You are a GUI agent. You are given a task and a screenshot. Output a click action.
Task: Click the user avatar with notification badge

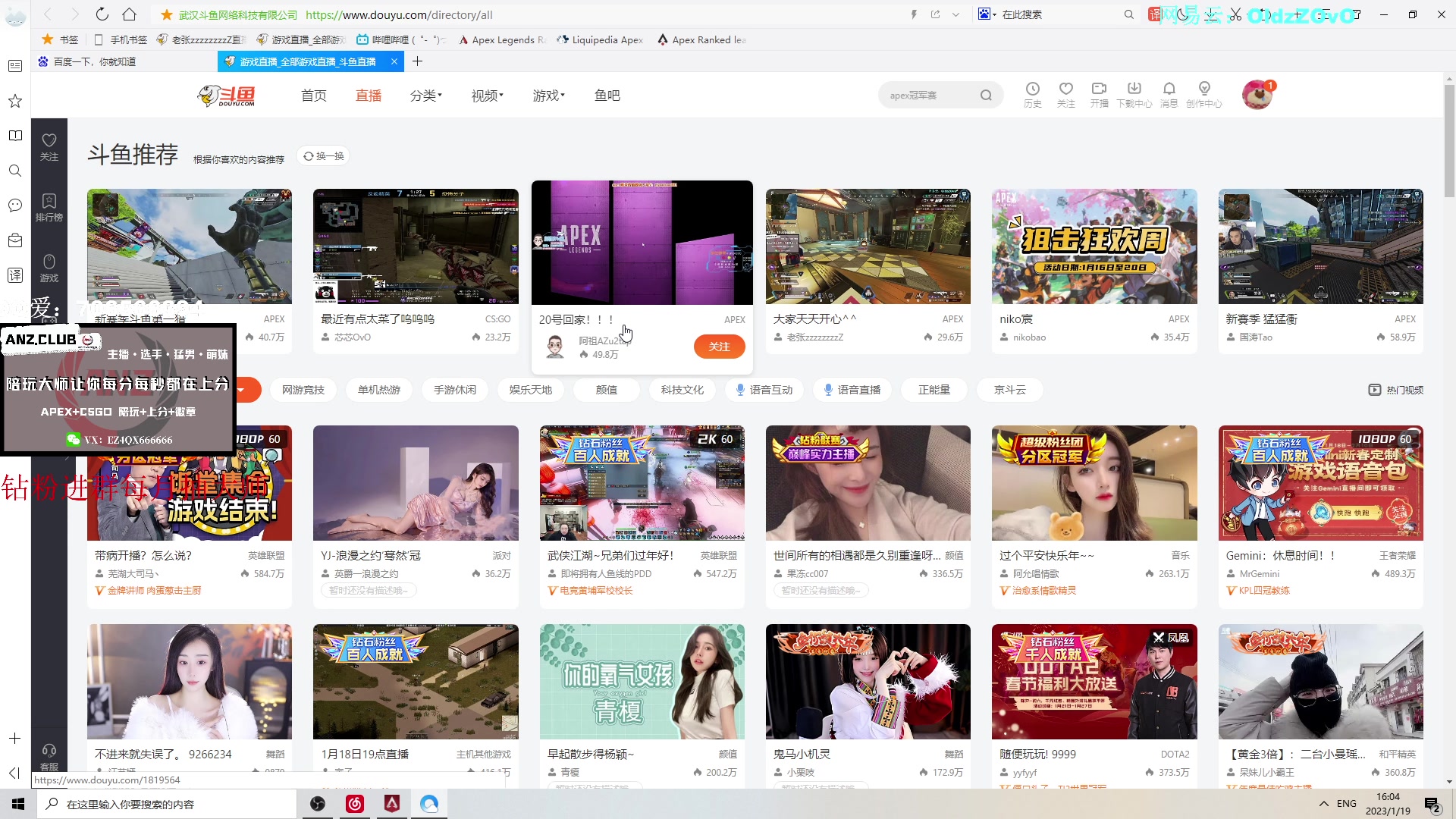point(1257,95)
